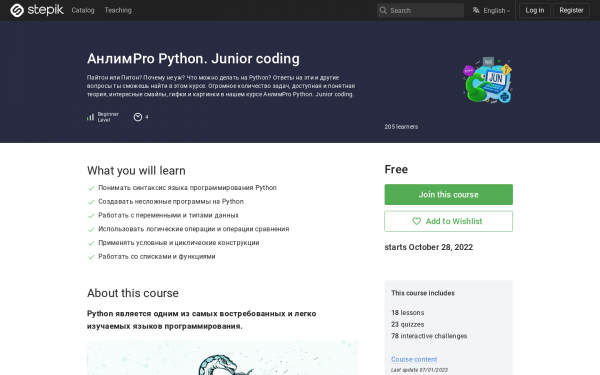Open the Teaching menu item
600x375 pixels.
118,10
